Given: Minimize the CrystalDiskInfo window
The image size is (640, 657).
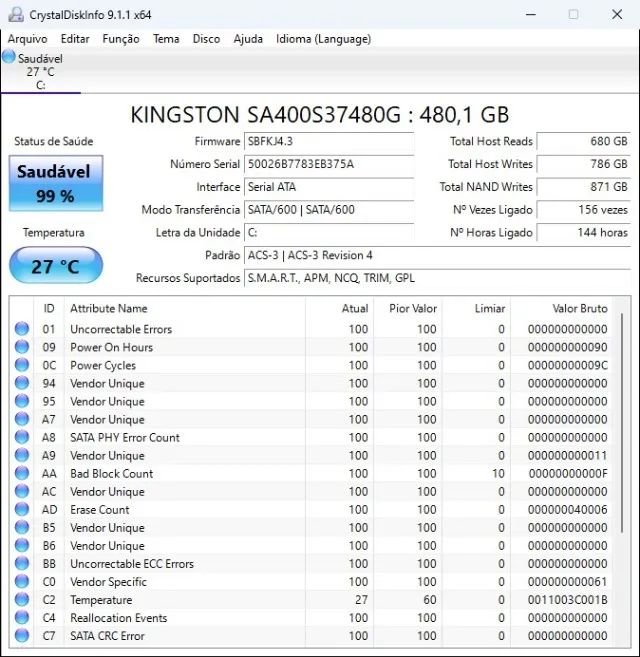Looking at the screenshot, I should (531, 15).
